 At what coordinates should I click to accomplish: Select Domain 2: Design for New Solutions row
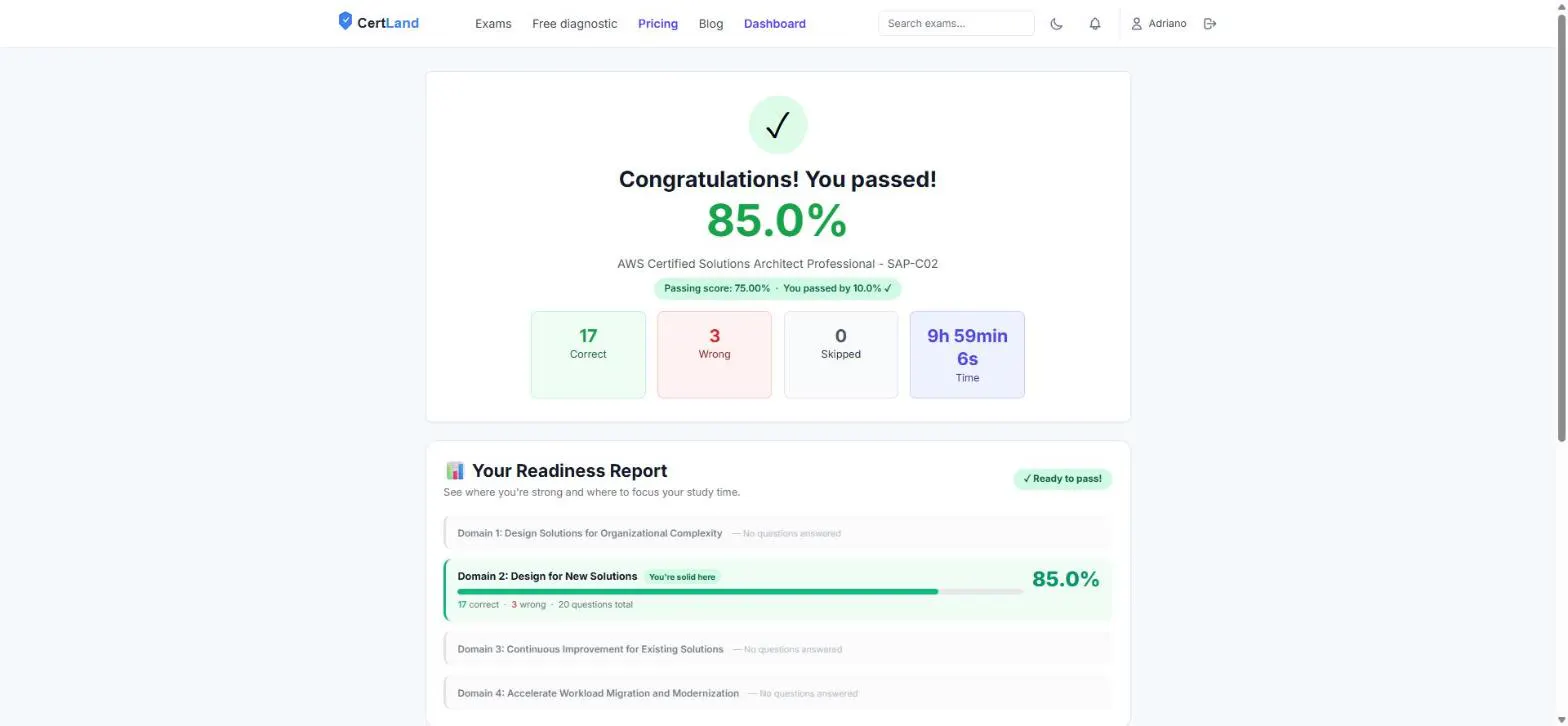coord(777,589)
